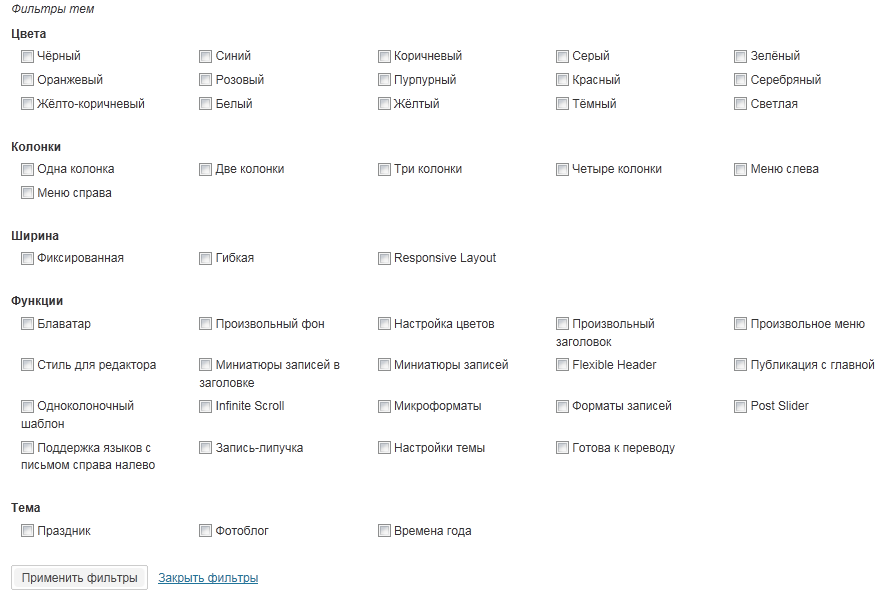Check the Две колонки filter
The height and width of the screenshot is (599, 886).
(x=206, y=170)
